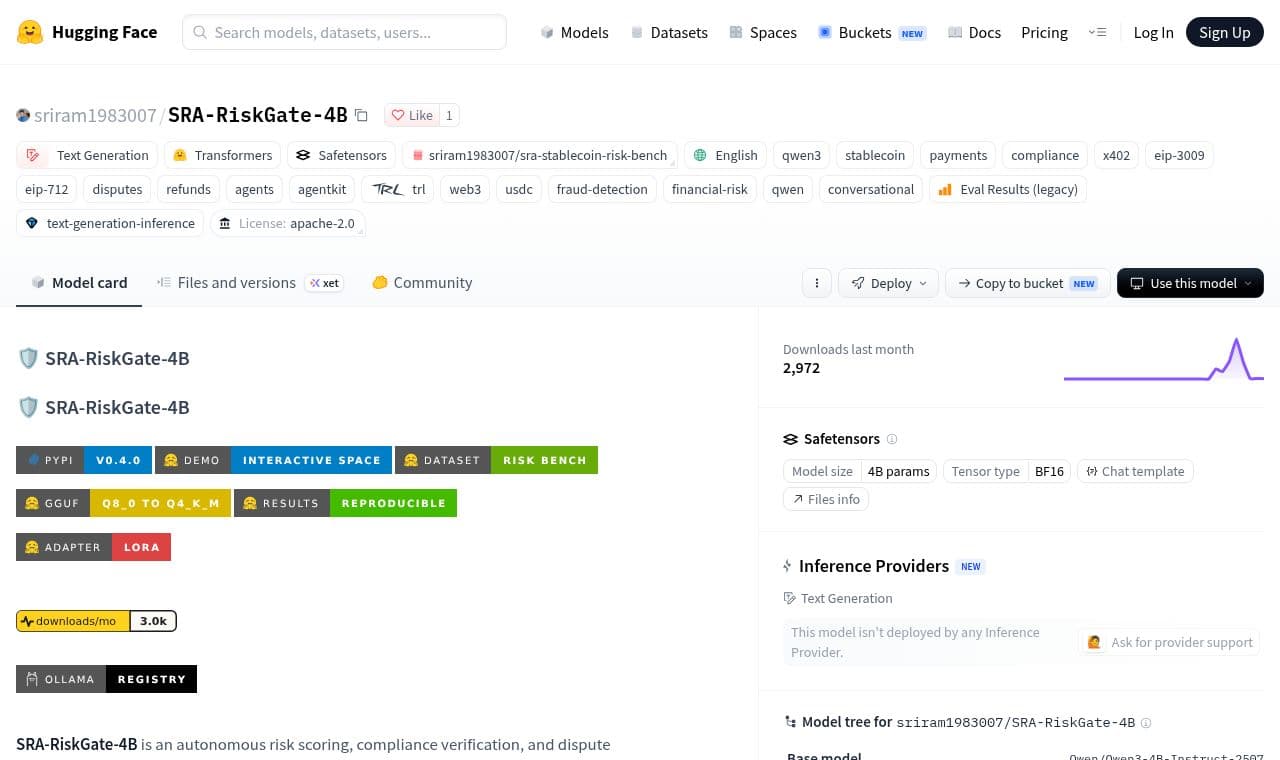Click the user avatar beside sriram1983007
1280x760 pixels.
coord(23,115)
